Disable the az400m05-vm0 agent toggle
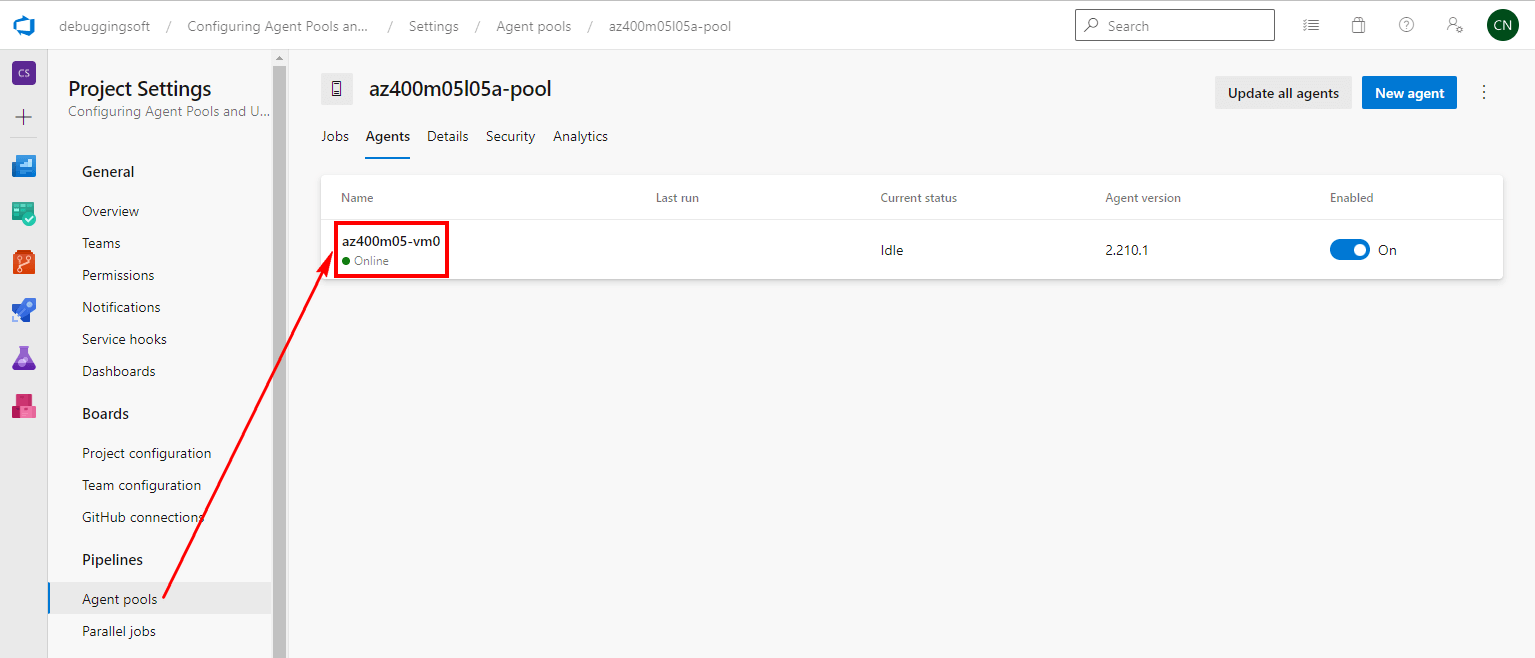Viewport: 1535px width, 658px height. (x=1350, y=249)
